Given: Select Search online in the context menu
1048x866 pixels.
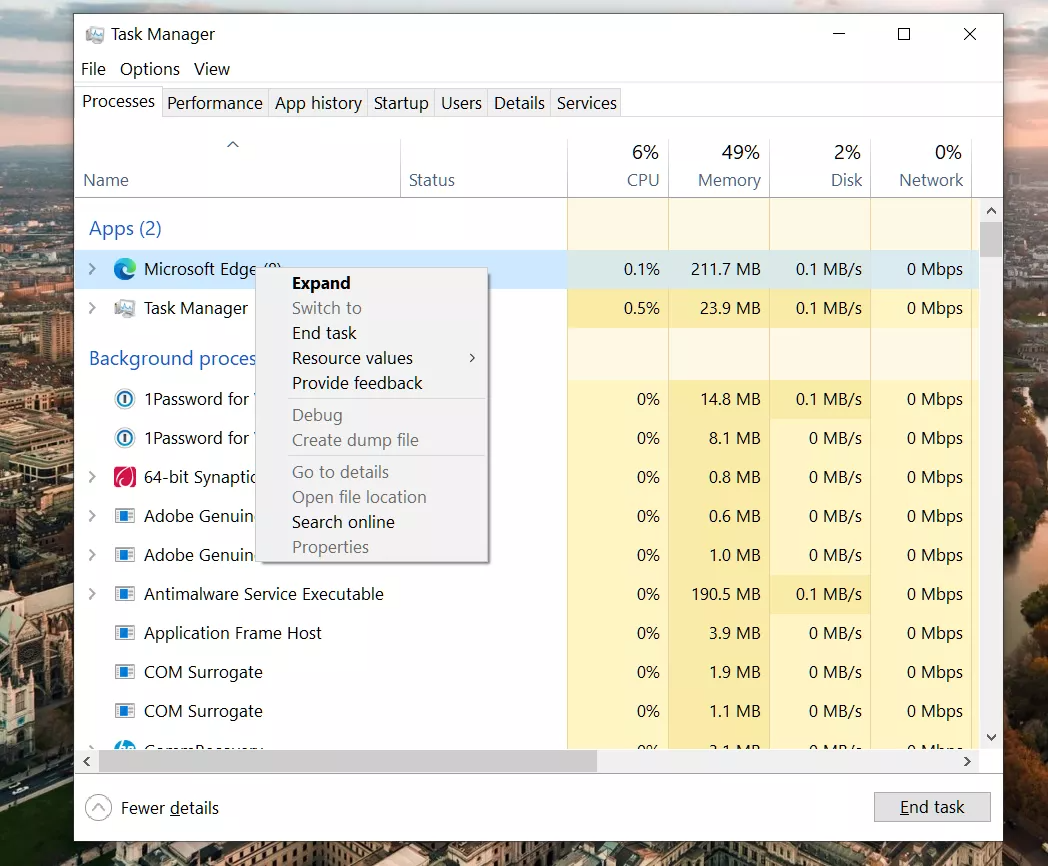Looking at the screenshot, I should (x=343, y=522).
